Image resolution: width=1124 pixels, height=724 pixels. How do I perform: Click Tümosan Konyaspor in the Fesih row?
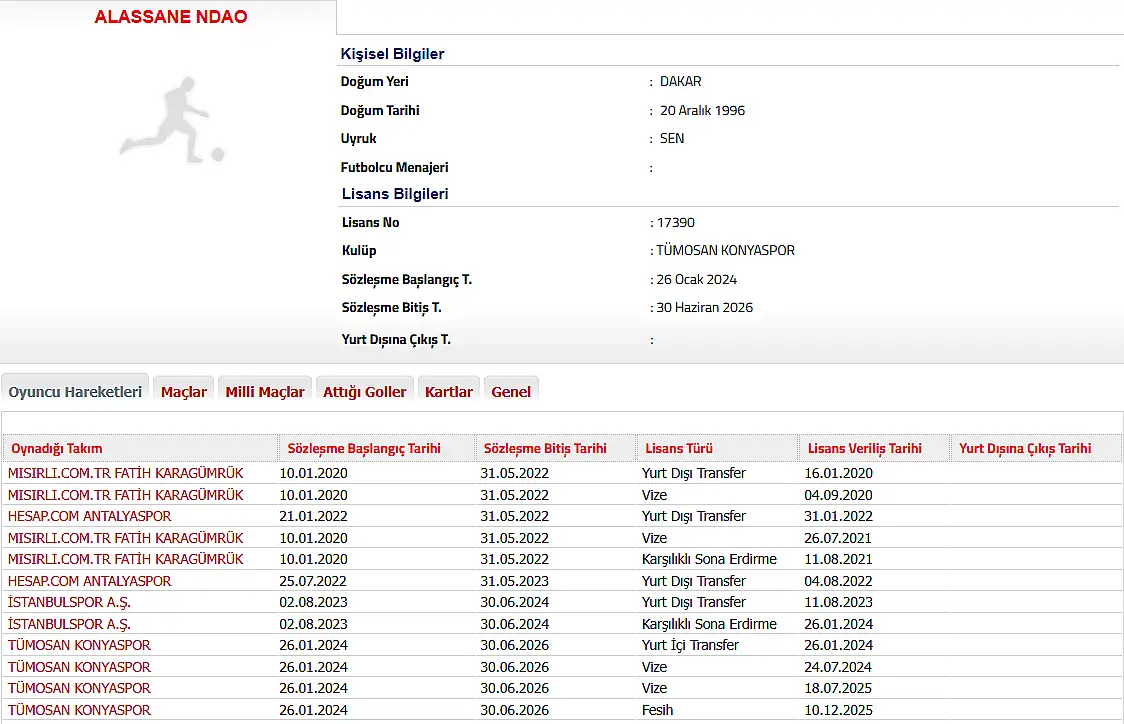[80, 710]
